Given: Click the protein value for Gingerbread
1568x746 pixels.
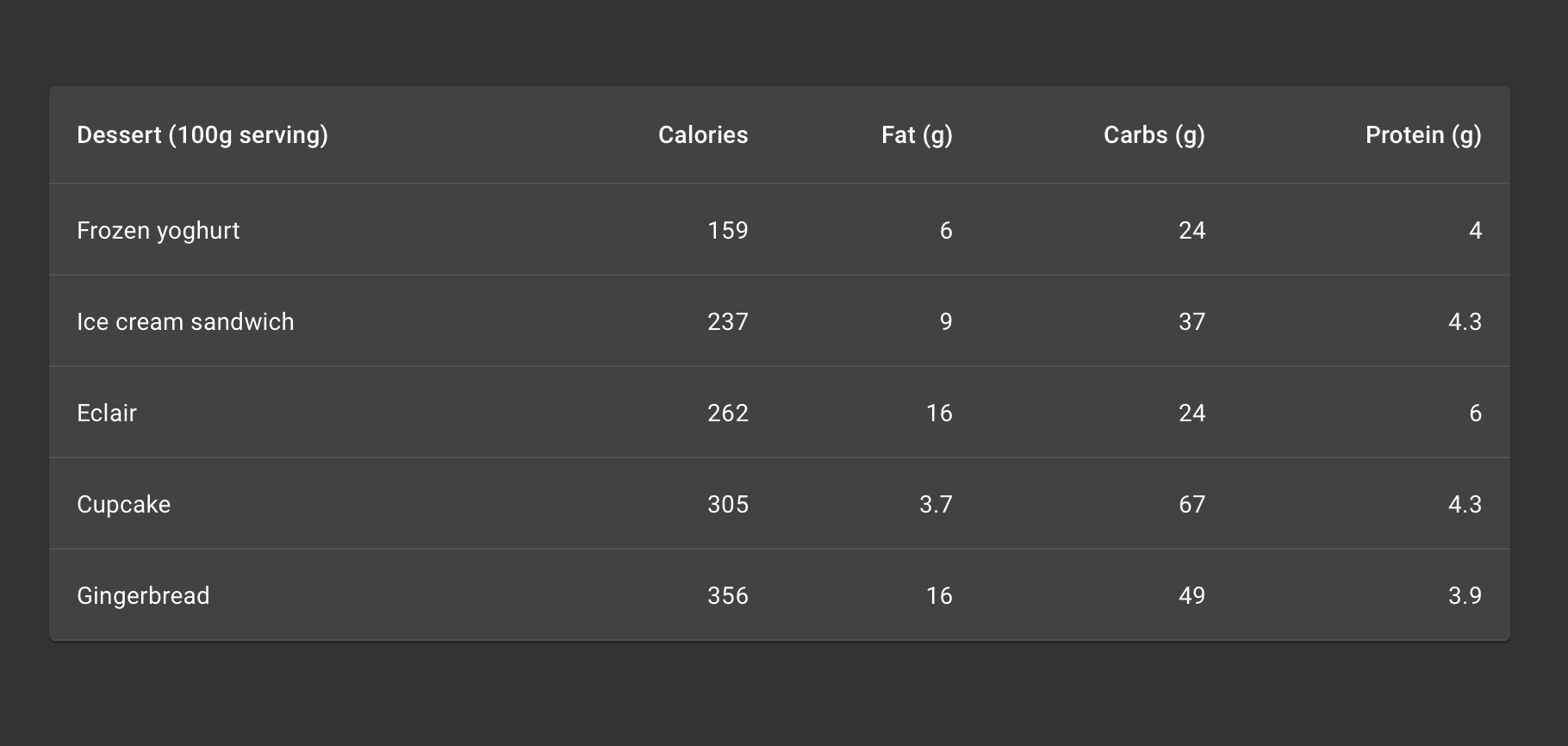Looking at the screenshot, I should click(1463, 595).
